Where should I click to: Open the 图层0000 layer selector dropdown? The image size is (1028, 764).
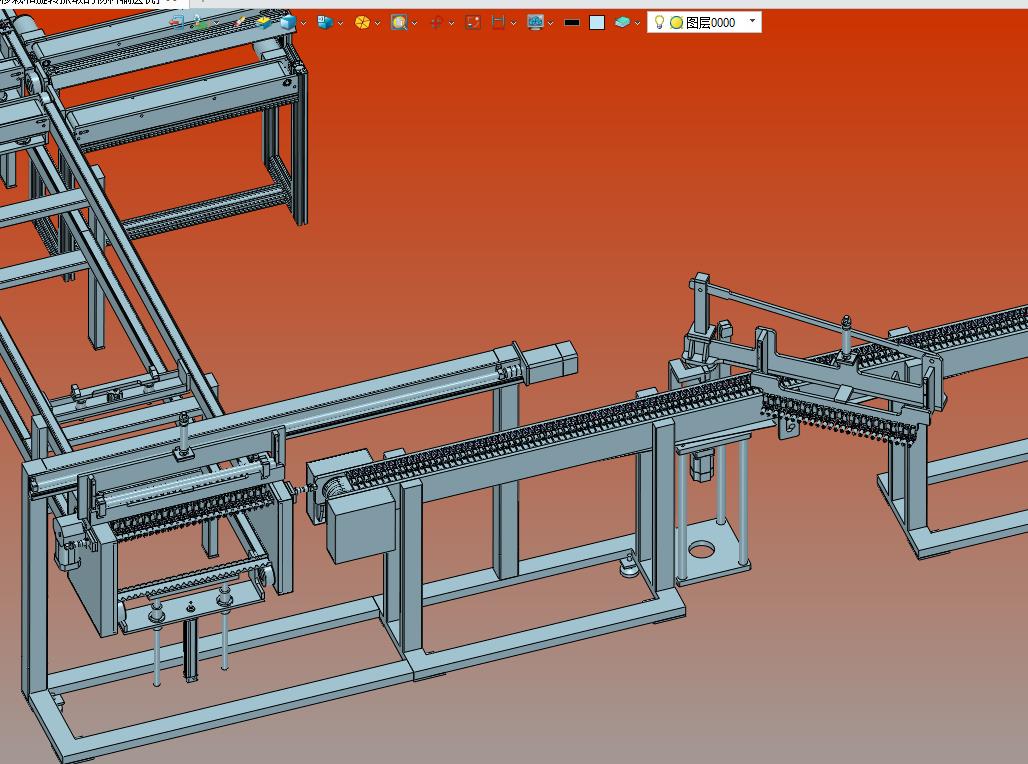coord(753,22)
